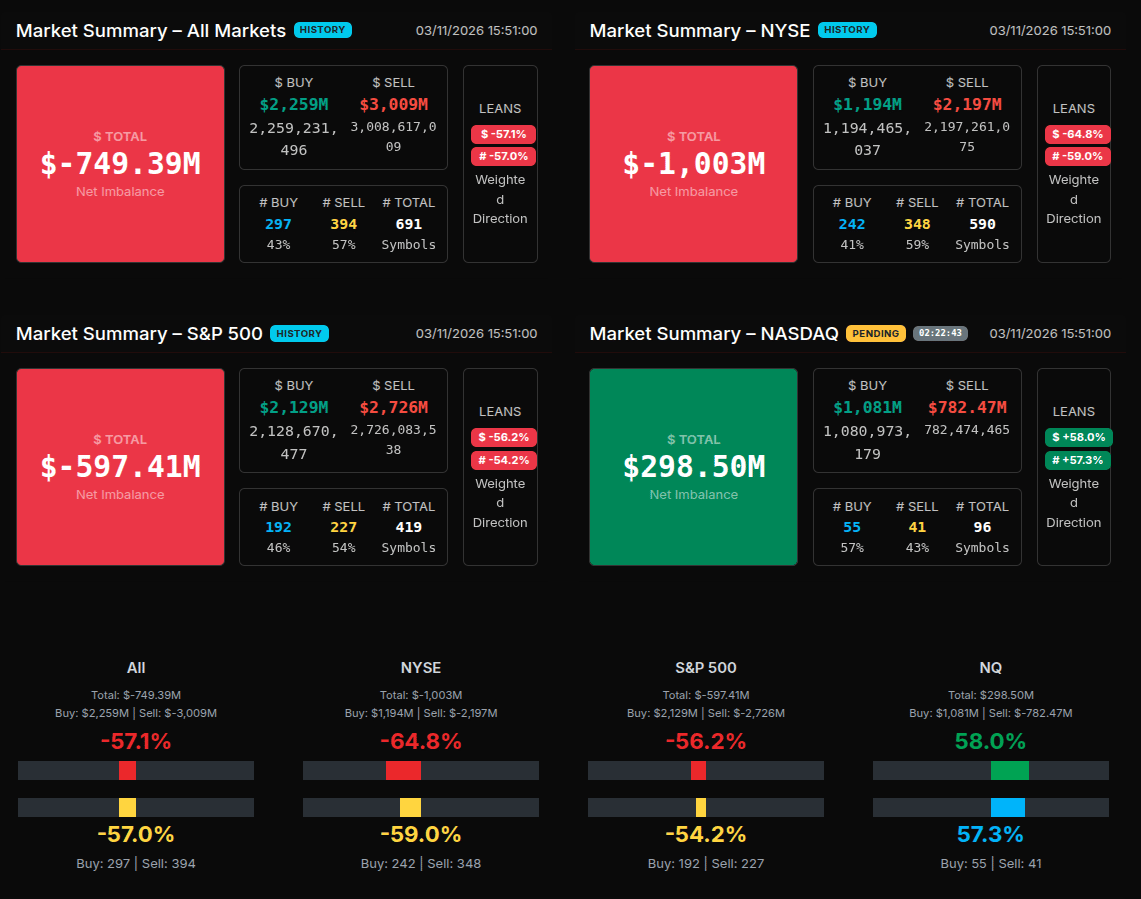Click the $ +58.0% leans badge in NASDAQ
The image size is (1141, 899).
click(x=1078, y=437)
